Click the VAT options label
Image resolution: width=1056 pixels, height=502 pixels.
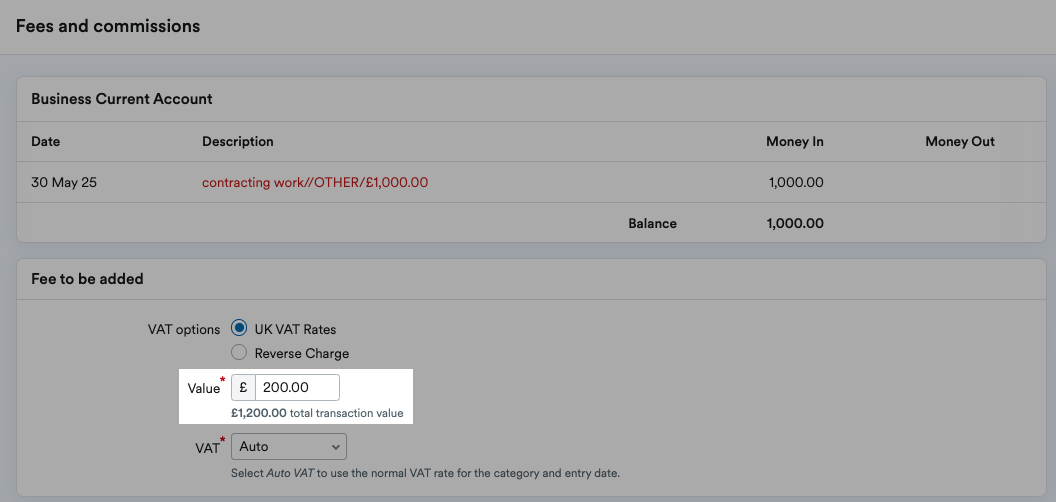[184, 330]
